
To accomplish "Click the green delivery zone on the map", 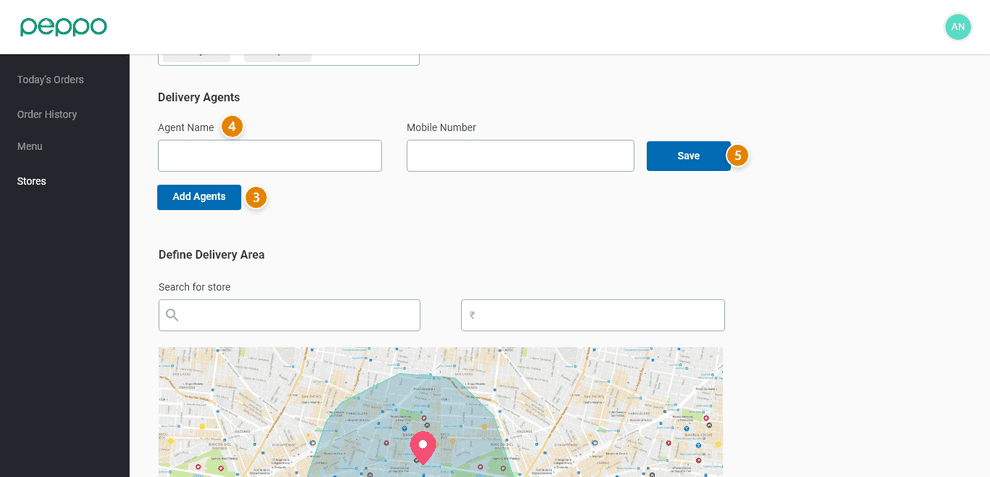I will point(350,430).
